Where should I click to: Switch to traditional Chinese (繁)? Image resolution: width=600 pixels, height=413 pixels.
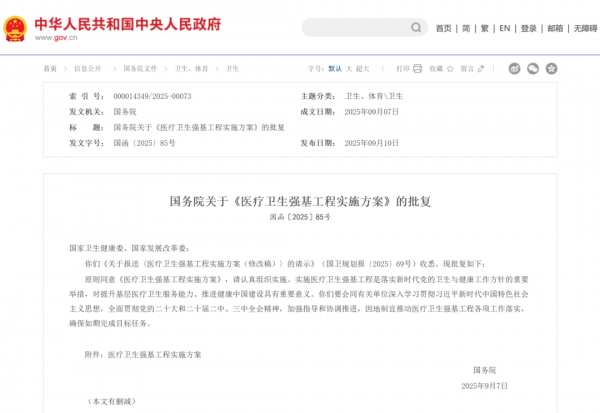tap(485, 28)
